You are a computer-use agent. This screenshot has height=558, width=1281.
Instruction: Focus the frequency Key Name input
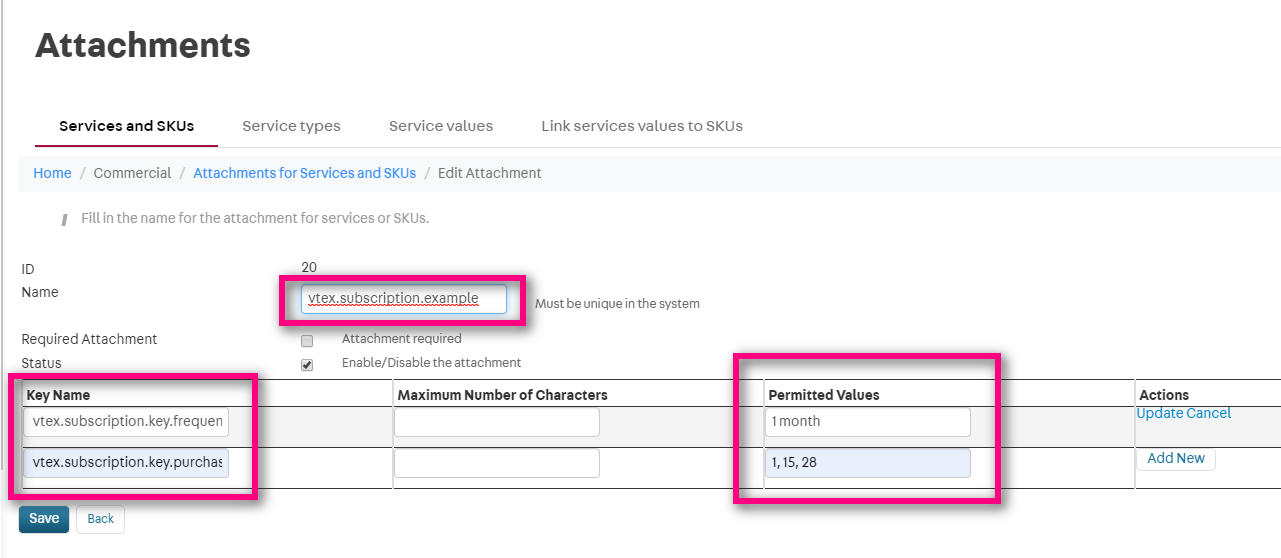pyautogui.click(x=126, y=422)
